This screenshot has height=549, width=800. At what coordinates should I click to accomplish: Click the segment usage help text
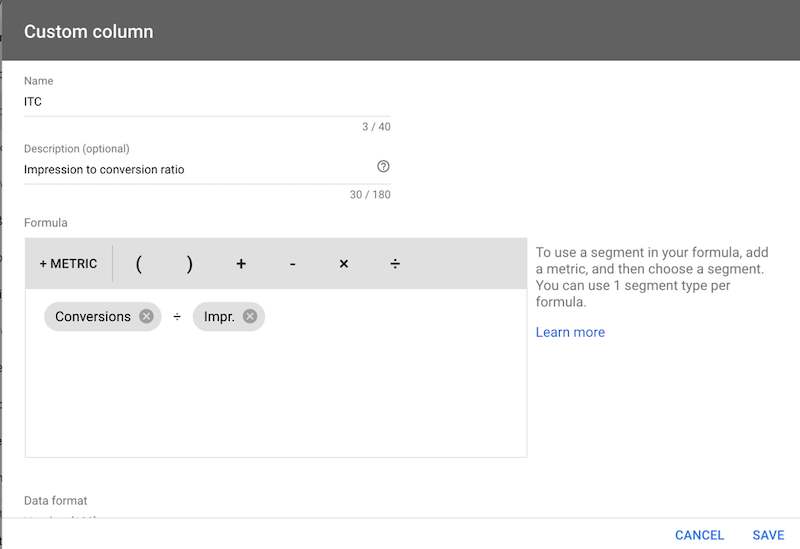point(652,277)
